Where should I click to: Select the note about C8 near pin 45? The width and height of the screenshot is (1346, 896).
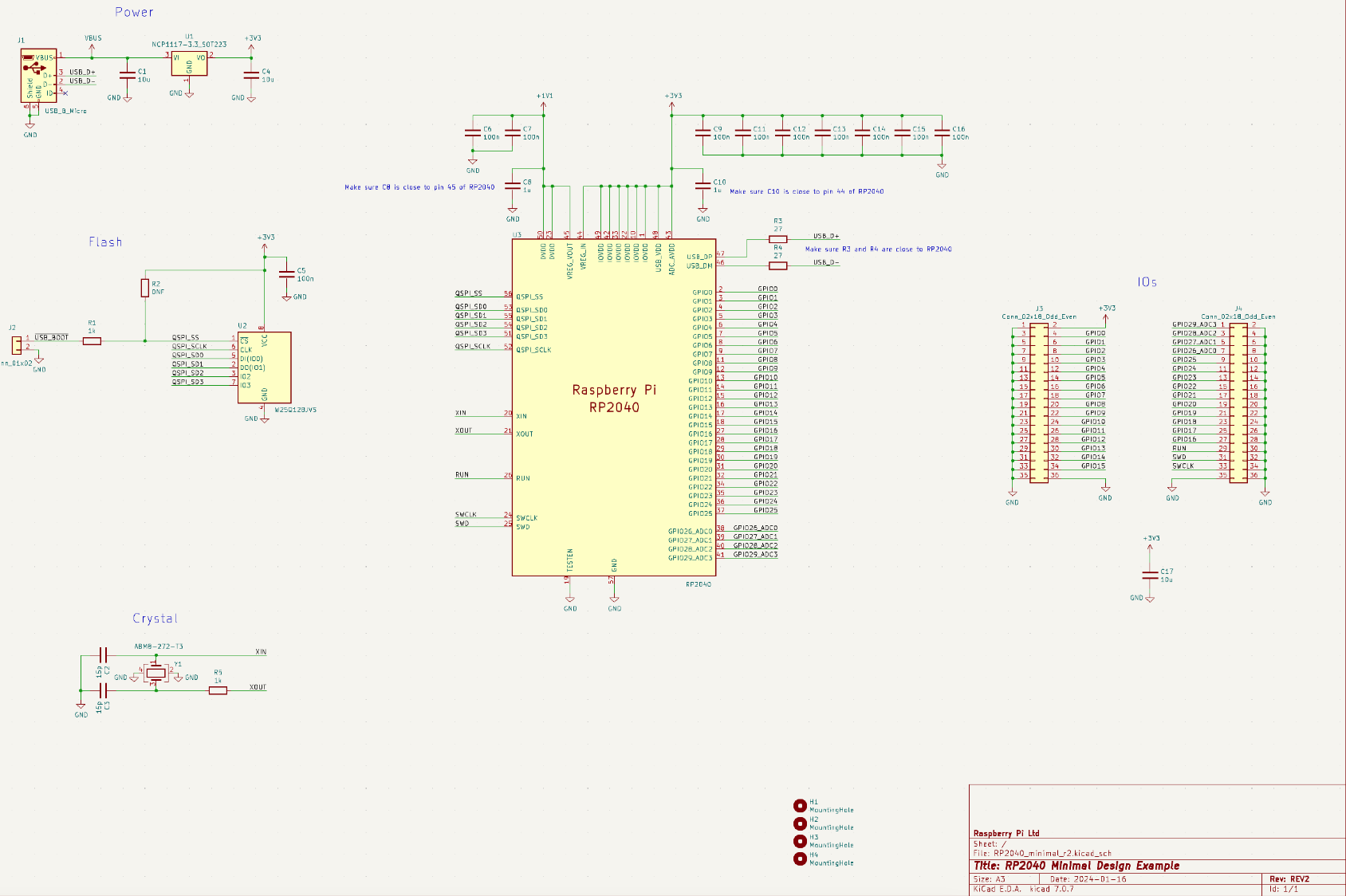(x=419, y=187)
